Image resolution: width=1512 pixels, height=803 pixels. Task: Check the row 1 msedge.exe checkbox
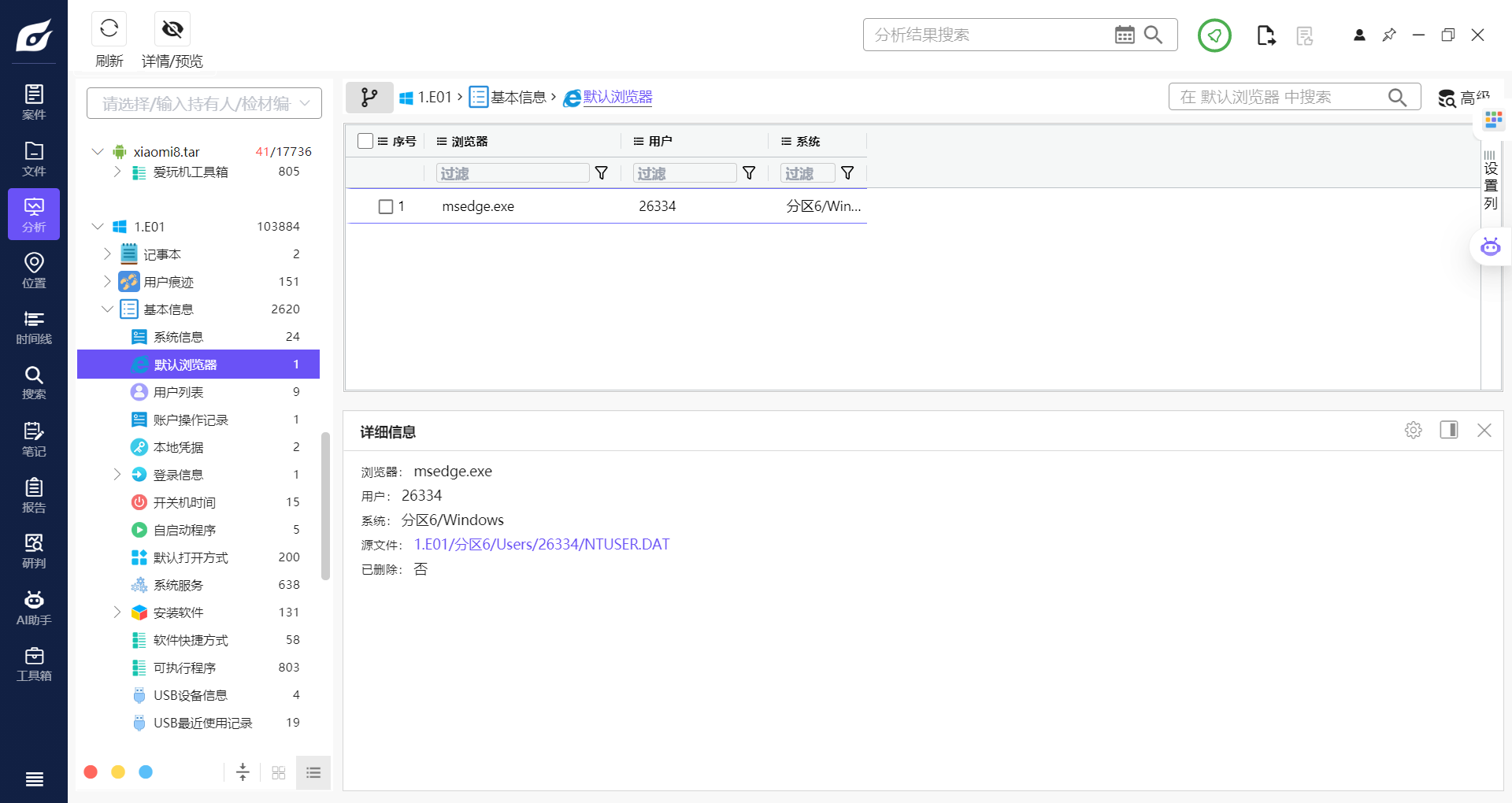[386, 206]
